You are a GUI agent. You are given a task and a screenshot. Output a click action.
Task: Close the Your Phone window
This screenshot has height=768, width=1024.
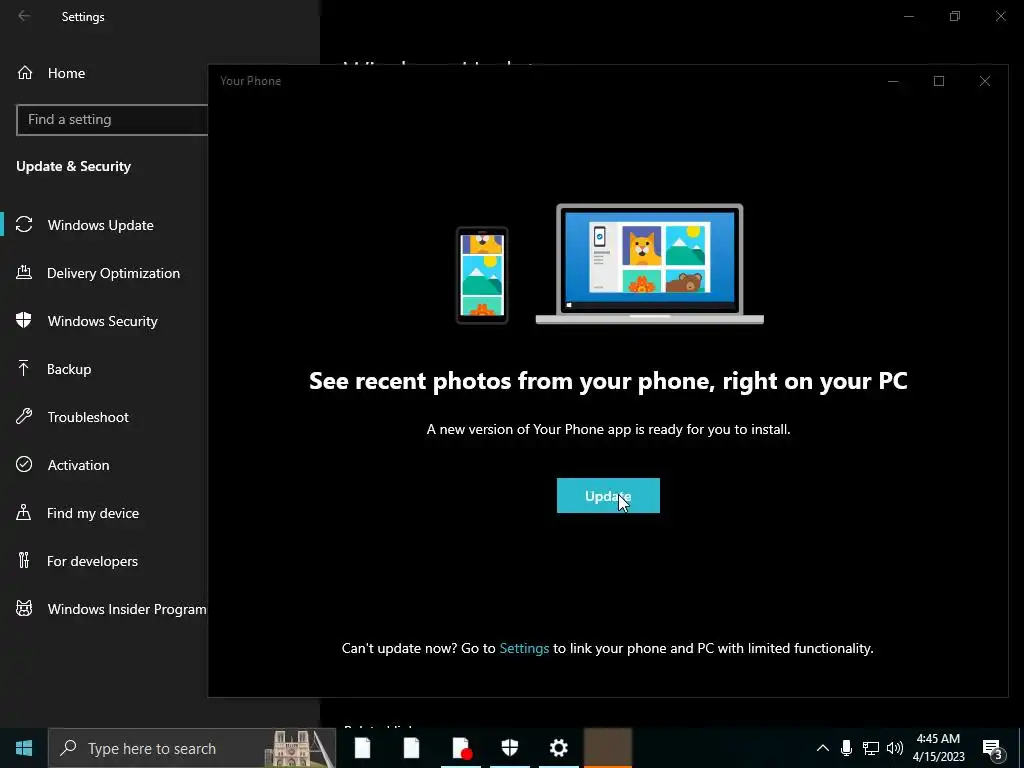(x=985, y=81)
